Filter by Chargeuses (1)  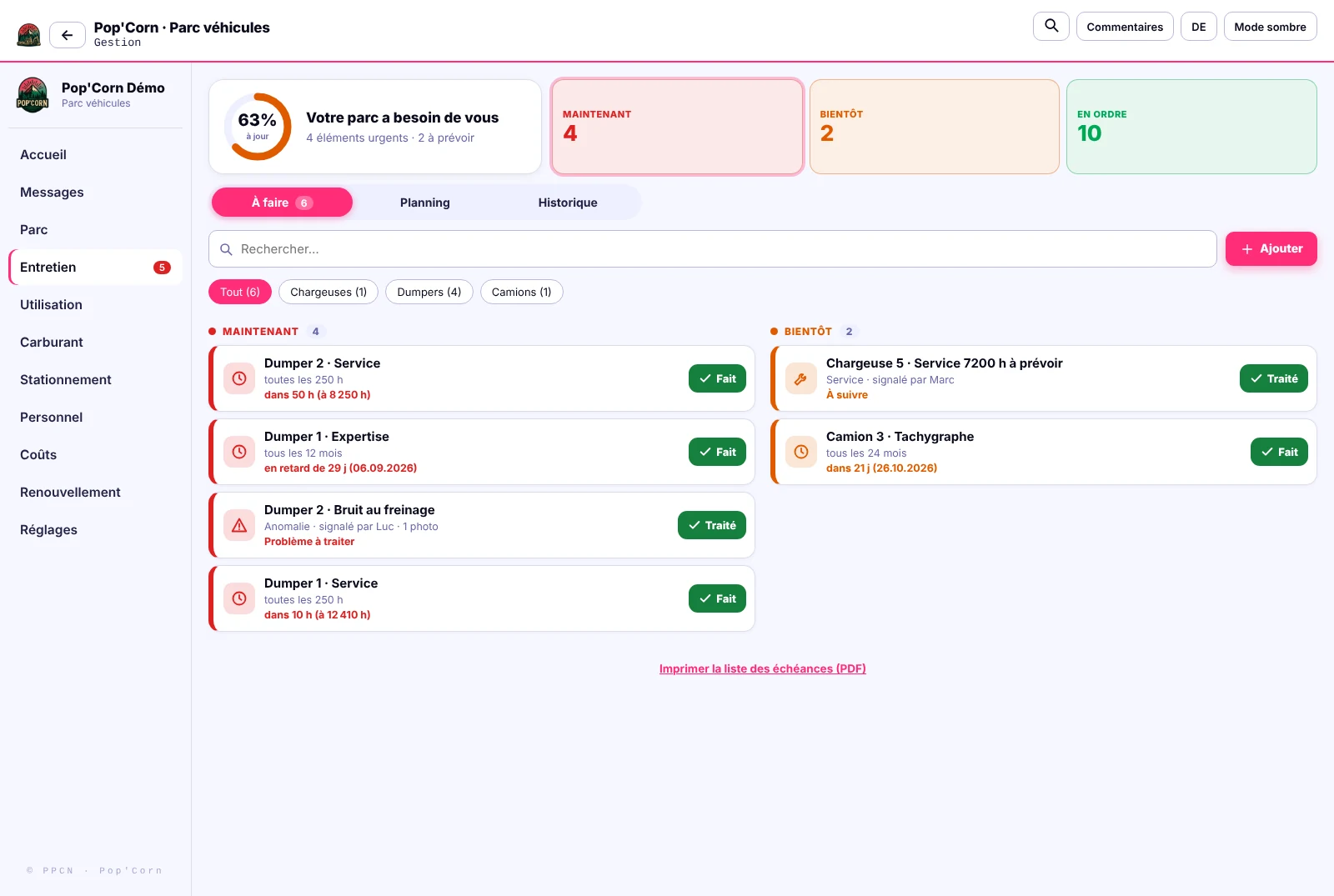click(x=328, y=292)
